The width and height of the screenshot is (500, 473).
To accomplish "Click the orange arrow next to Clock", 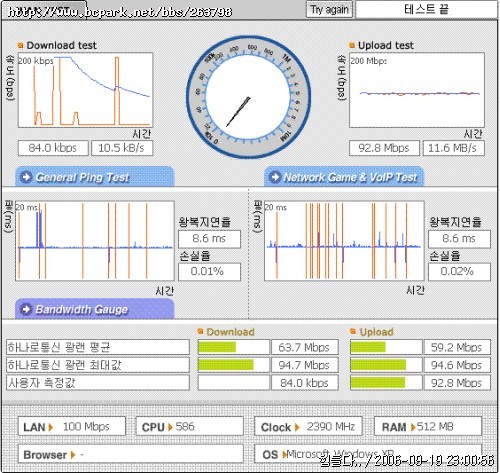I will coord(297,427).
